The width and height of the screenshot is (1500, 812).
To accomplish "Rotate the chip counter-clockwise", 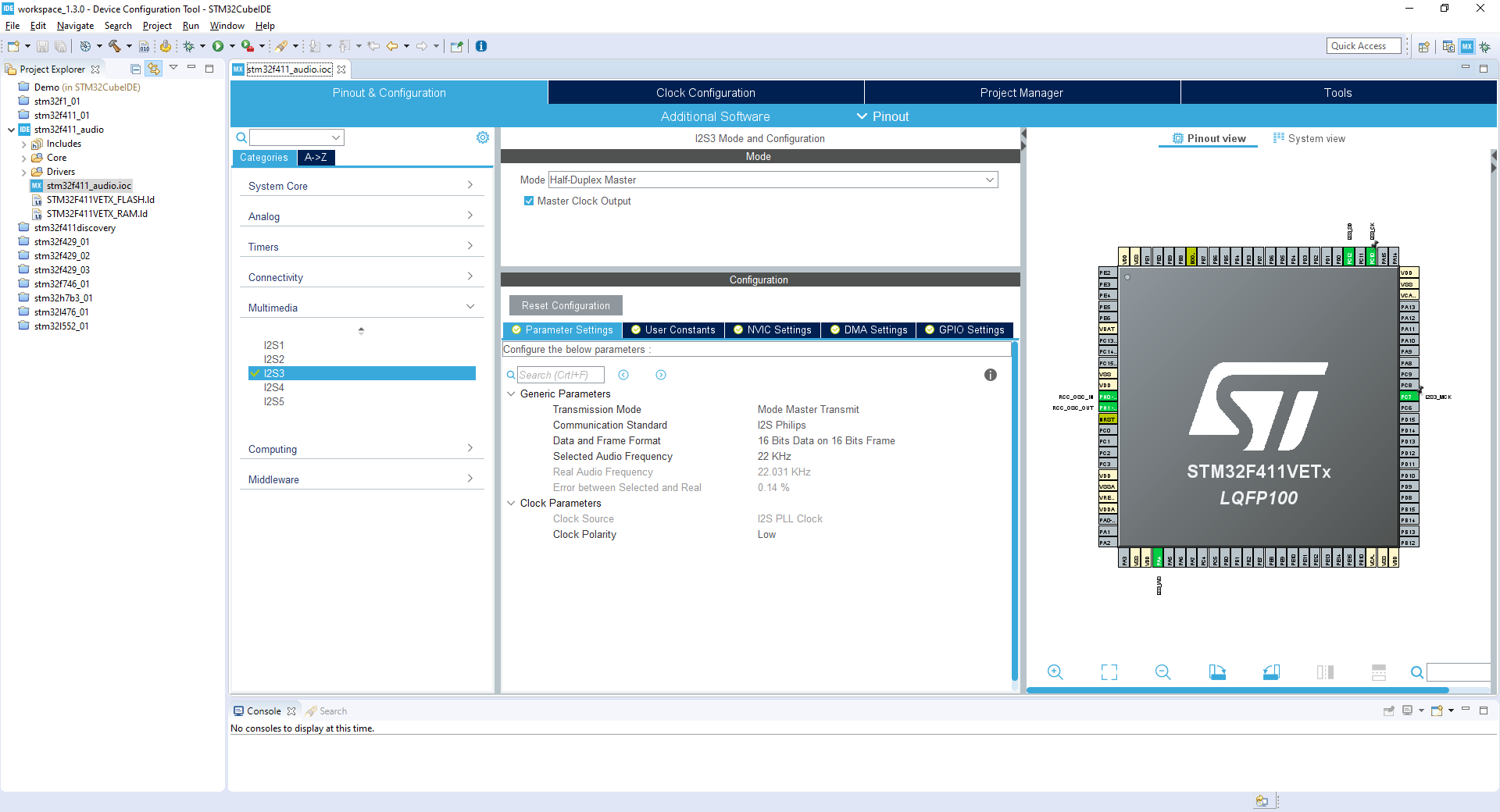I will click(x=1271, y=672).
